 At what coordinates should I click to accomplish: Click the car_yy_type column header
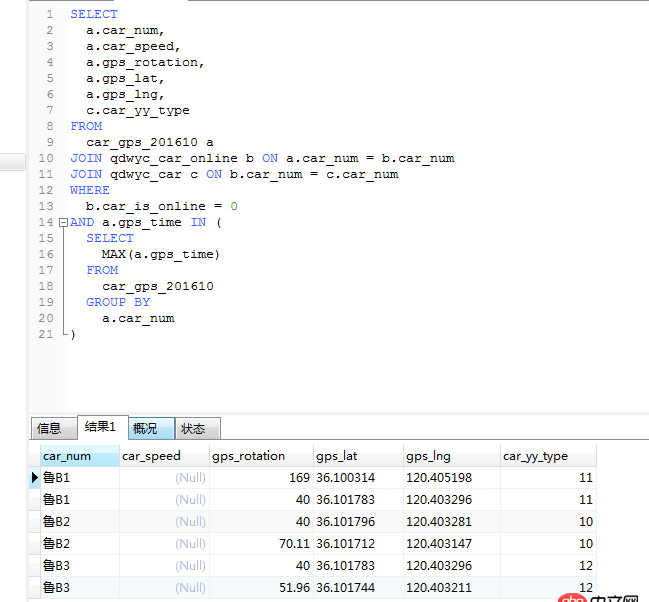[x=548, y=456]
